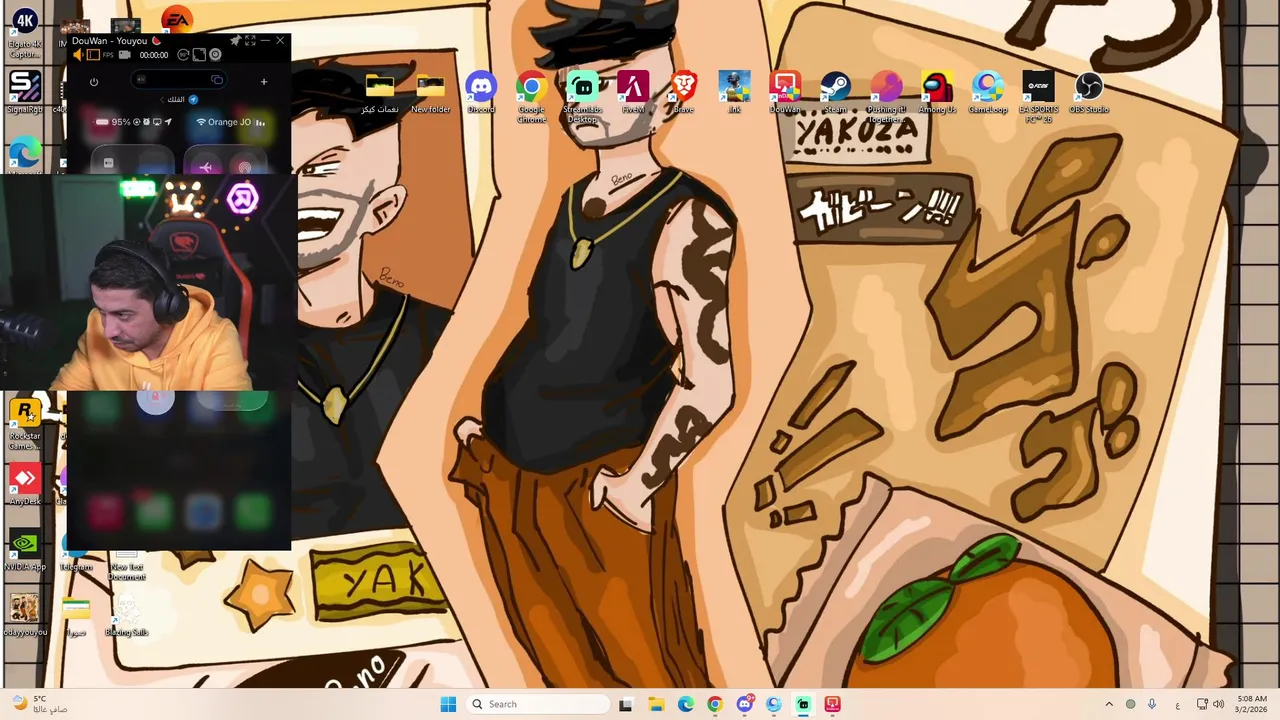This screenshot has height=720, width=1280.
Task: Rotate screen 90° in DouWan toolbar
Action: coord(183,54)
